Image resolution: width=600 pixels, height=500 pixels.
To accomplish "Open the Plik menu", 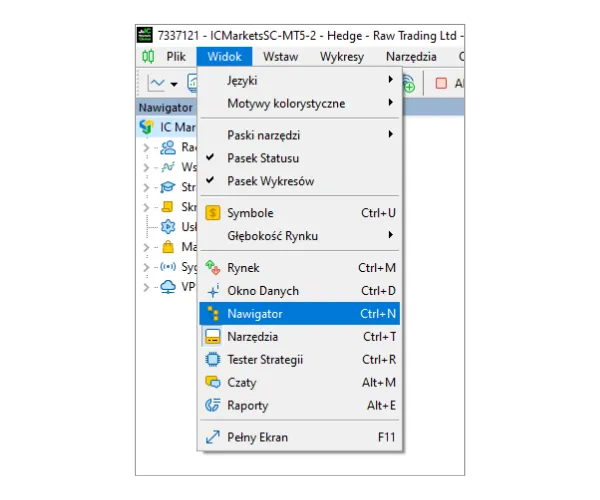I will pyautogui.click(x=176, y=57).
